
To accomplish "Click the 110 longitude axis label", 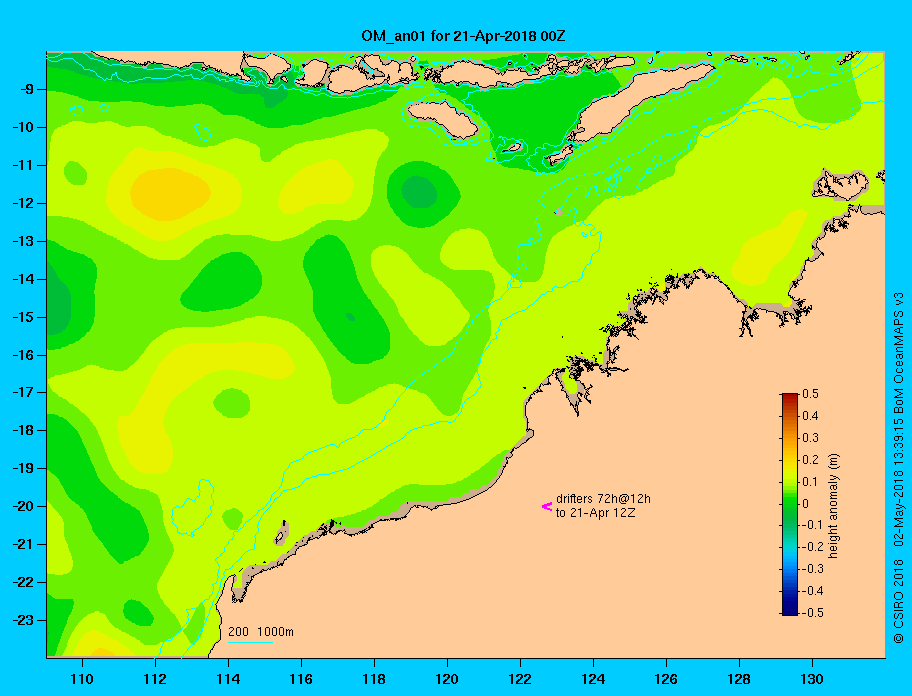I will tap(82, 679).
